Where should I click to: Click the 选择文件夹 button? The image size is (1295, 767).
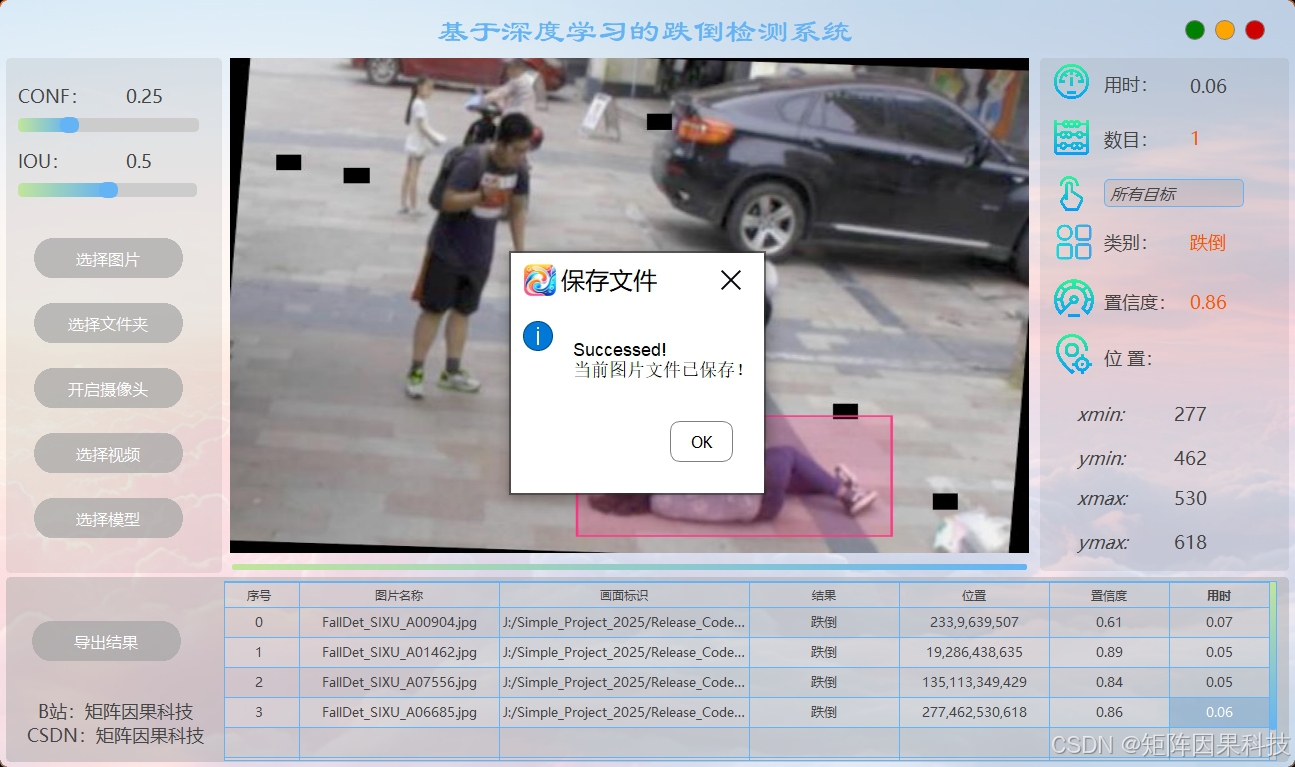(x=108, y=324)
